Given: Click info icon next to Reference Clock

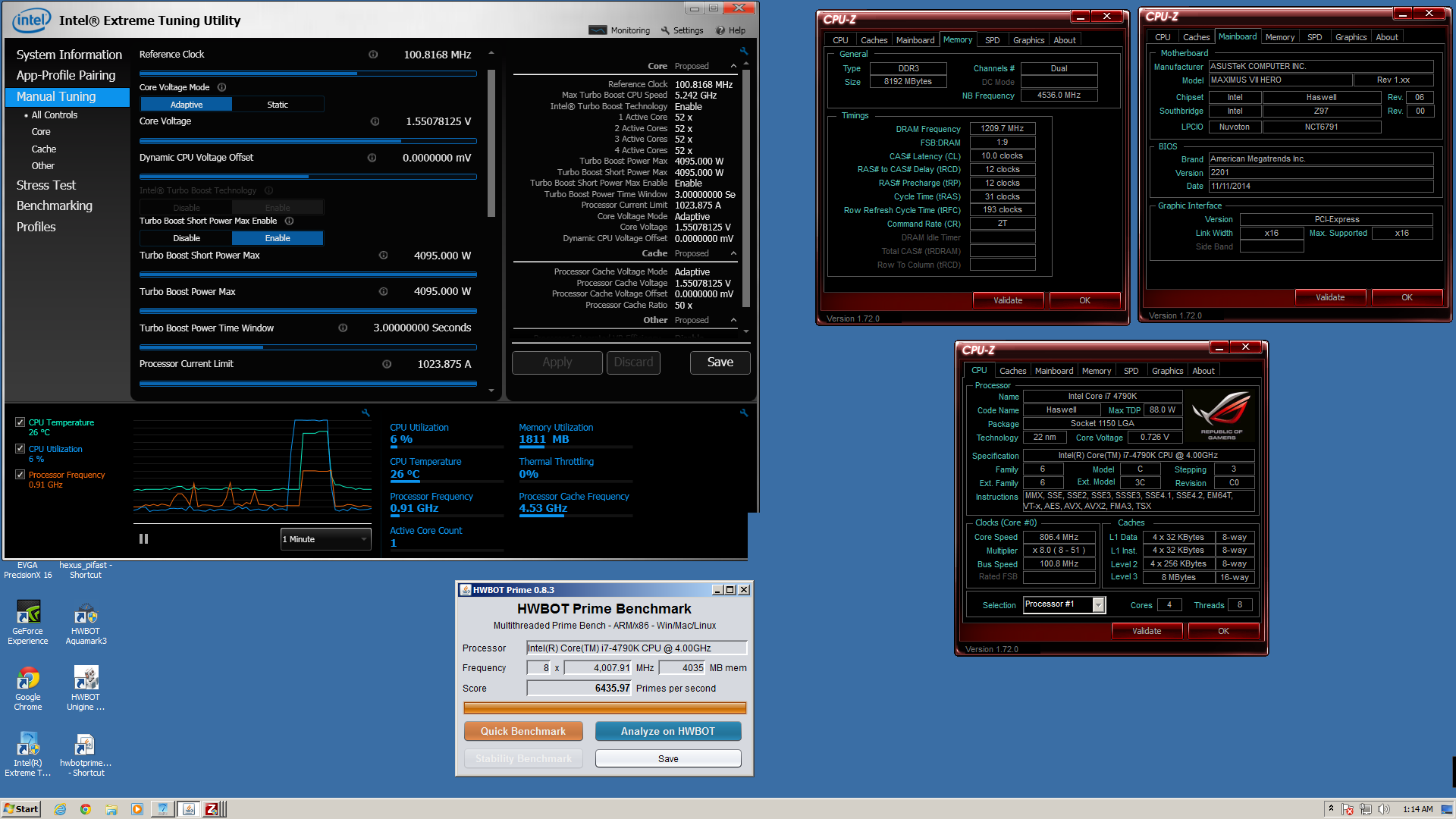Looking at the screenshot, I should point(373,55).
